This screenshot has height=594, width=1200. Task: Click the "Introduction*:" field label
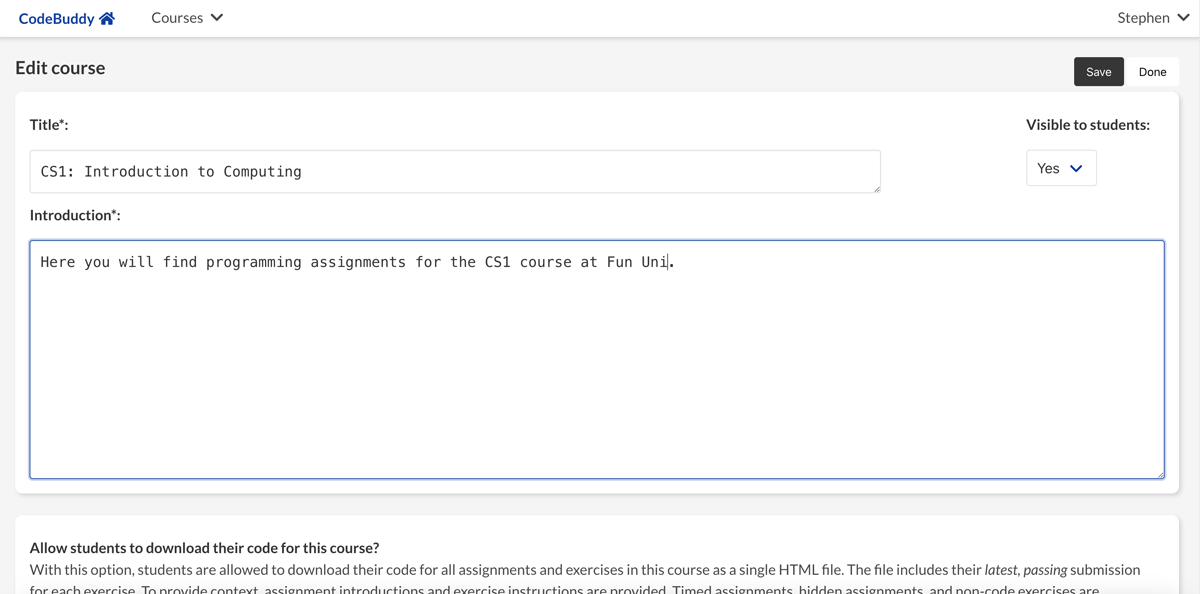click(75, 215)
